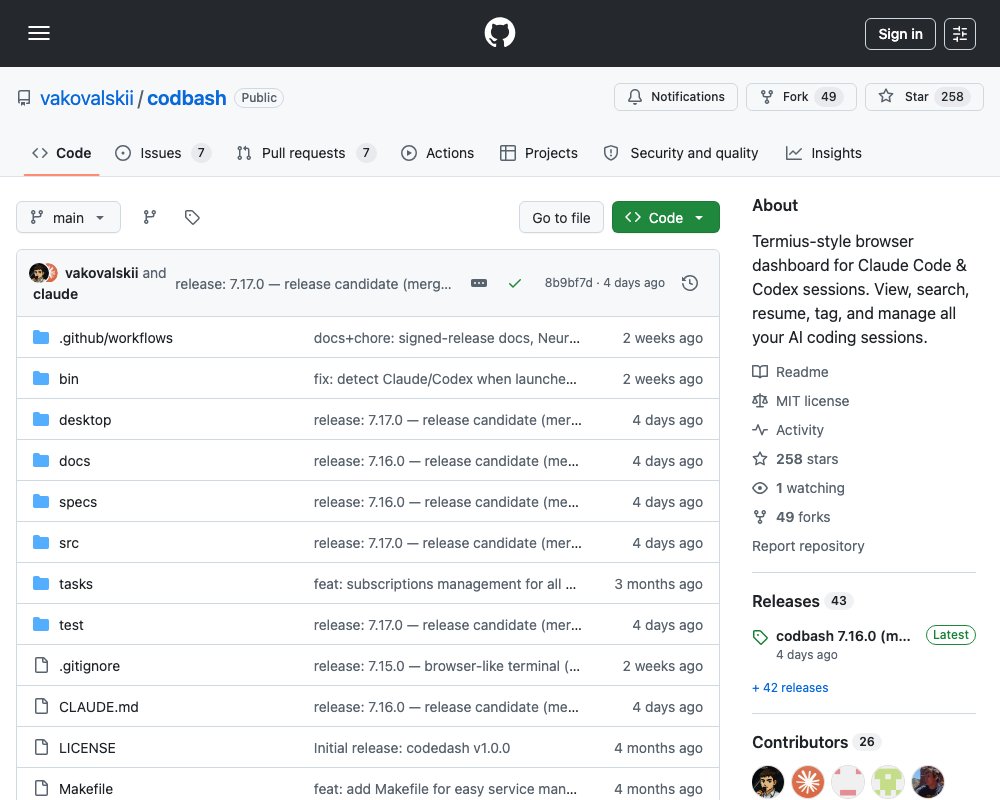Switch to the Issues tab
Image resolution: width=1000 pixels, height=800 pixels.
(x=162, y=153)
